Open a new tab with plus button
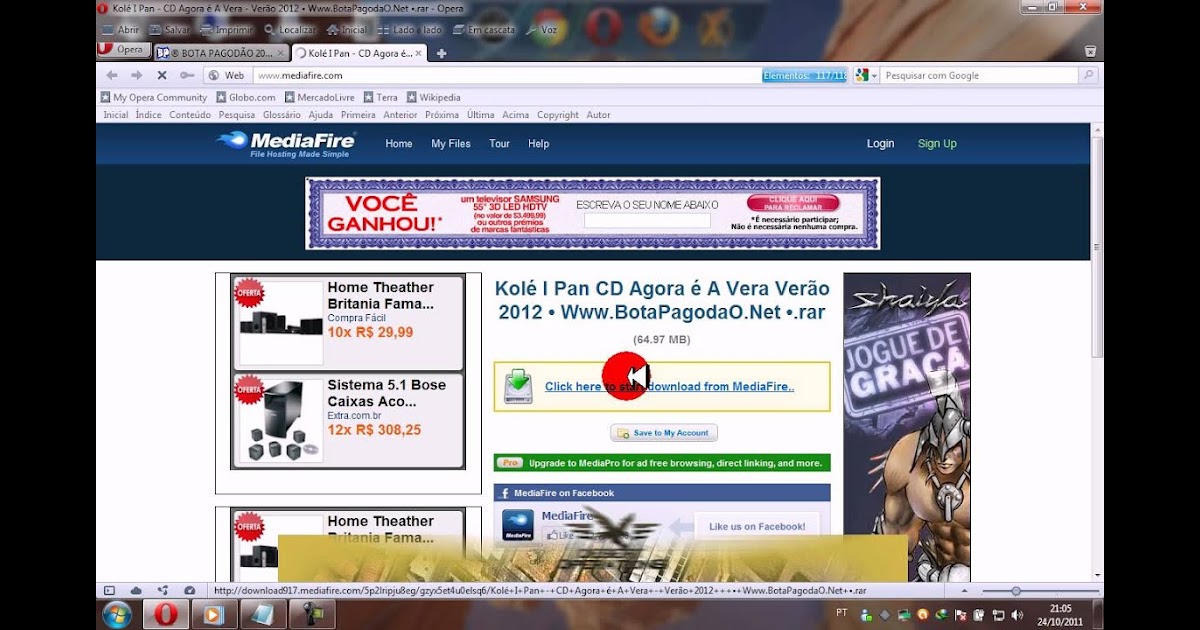Screen dimensions: 1200x630 click(442, 53)
